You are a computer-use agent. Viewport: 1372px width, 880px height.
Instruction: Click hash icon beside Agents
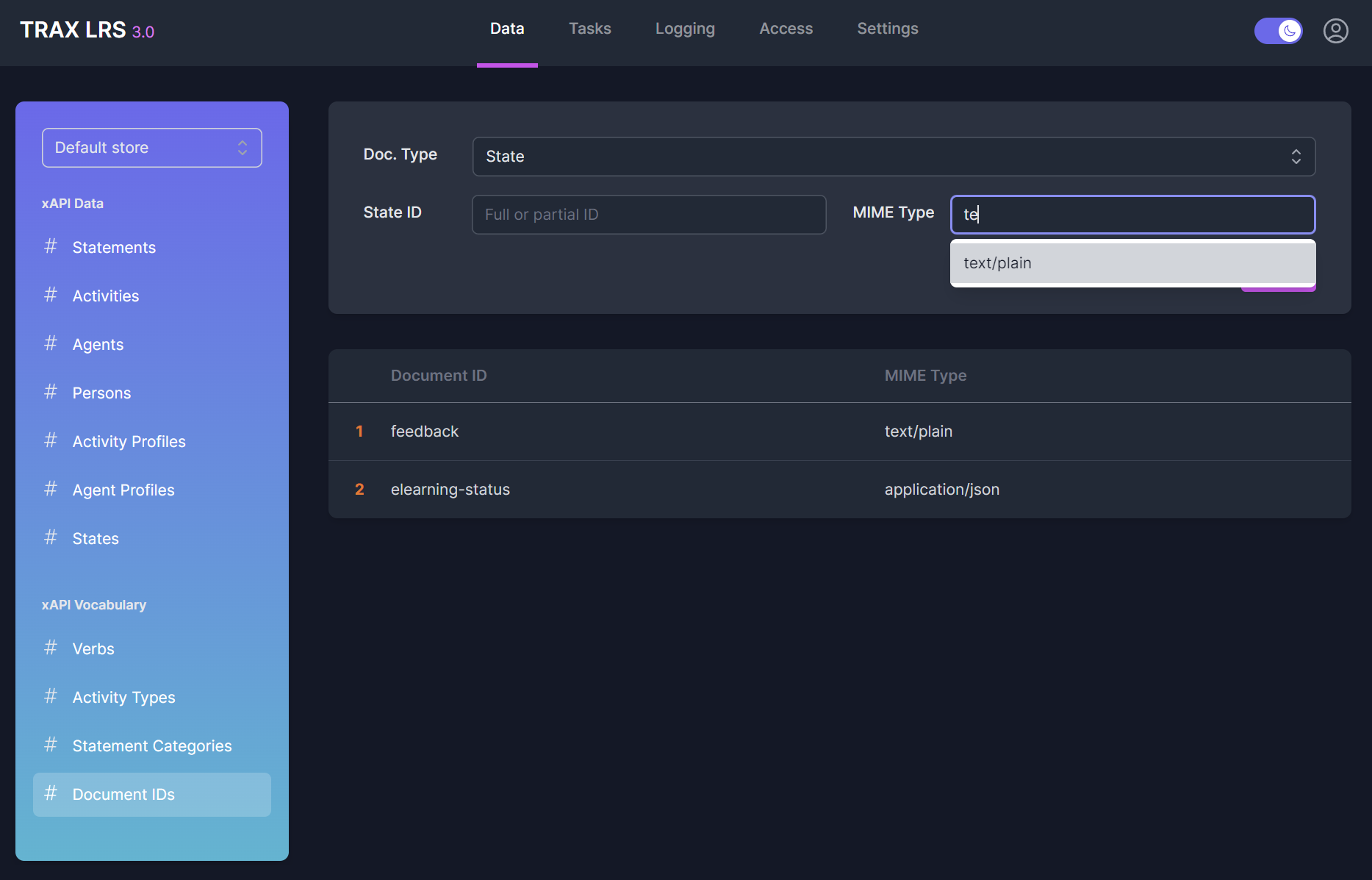pyautogui.click(x=51, y=343)
